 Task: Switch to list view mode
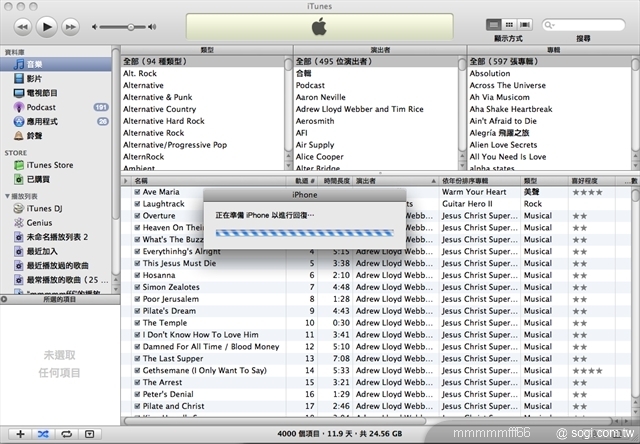(493, 25)
